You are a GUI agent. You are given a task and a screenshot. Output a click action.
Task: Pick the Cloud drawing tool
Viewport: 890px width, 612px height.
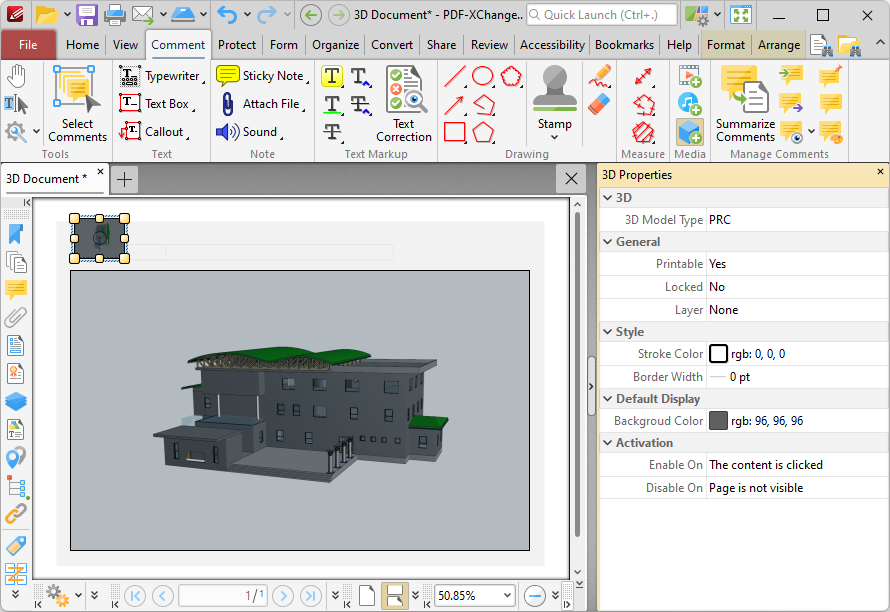point(511,76)
